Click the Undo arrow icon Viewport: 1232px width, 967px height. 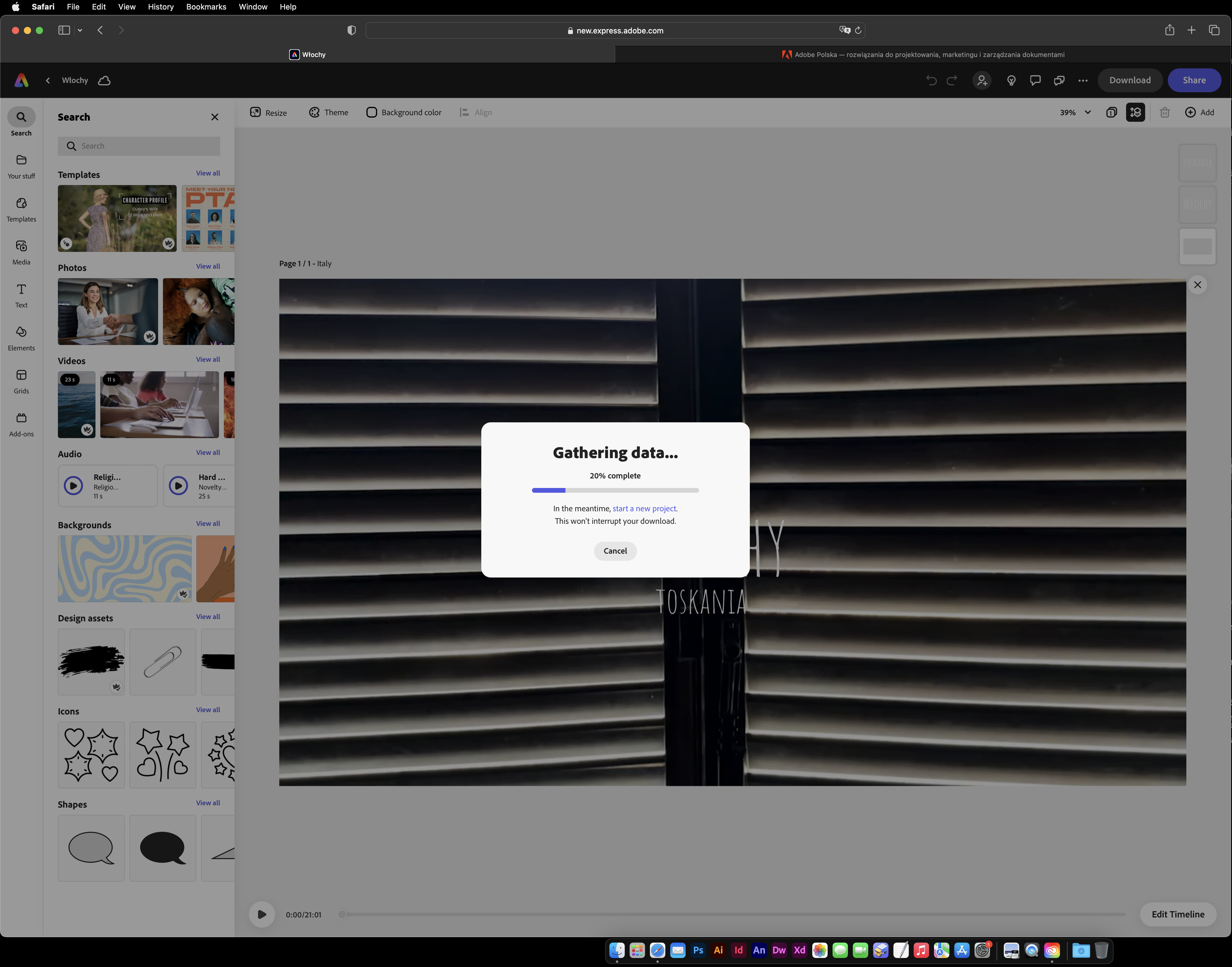[x=932, y=80]
